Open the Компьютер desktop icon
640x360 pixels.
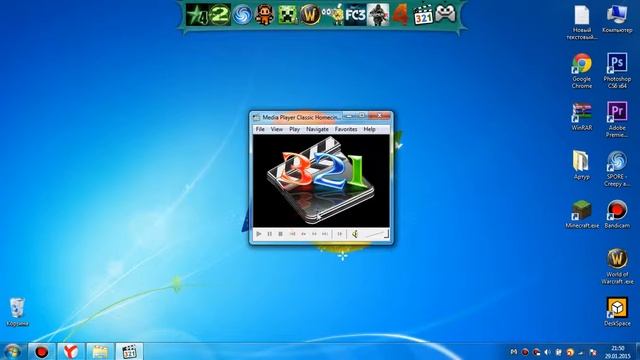[x=617, y=19]
